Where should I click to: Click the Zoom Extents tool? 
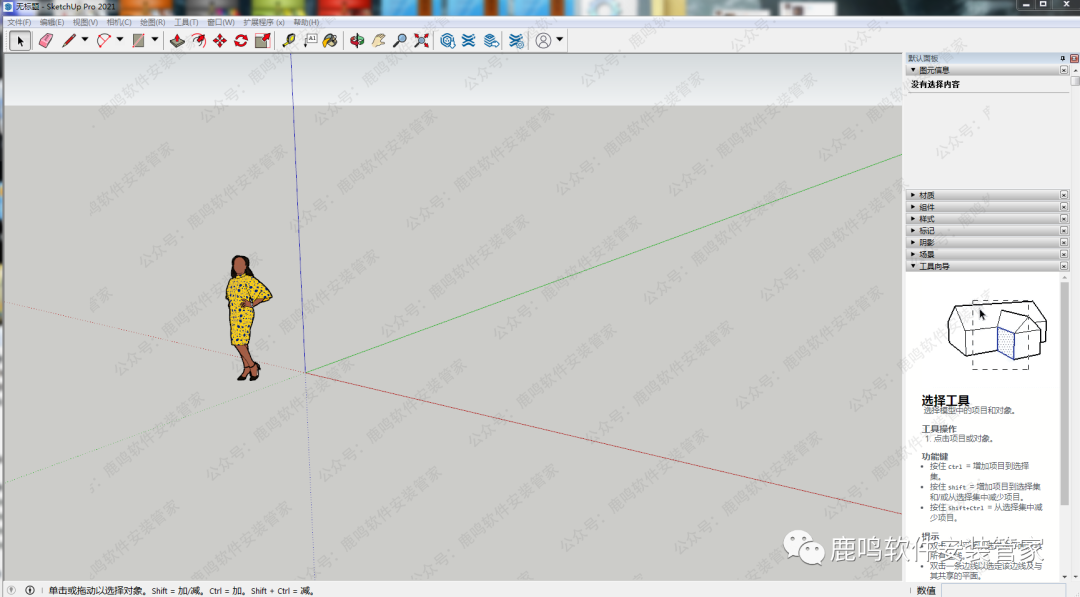421,41
